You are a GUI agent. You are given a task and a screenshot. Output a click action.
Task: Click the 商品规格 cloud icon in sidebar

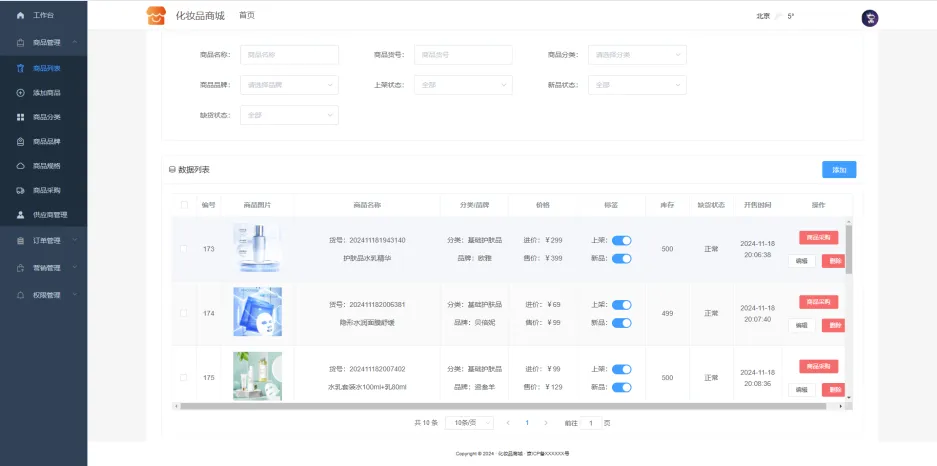(x=21, y=166)
